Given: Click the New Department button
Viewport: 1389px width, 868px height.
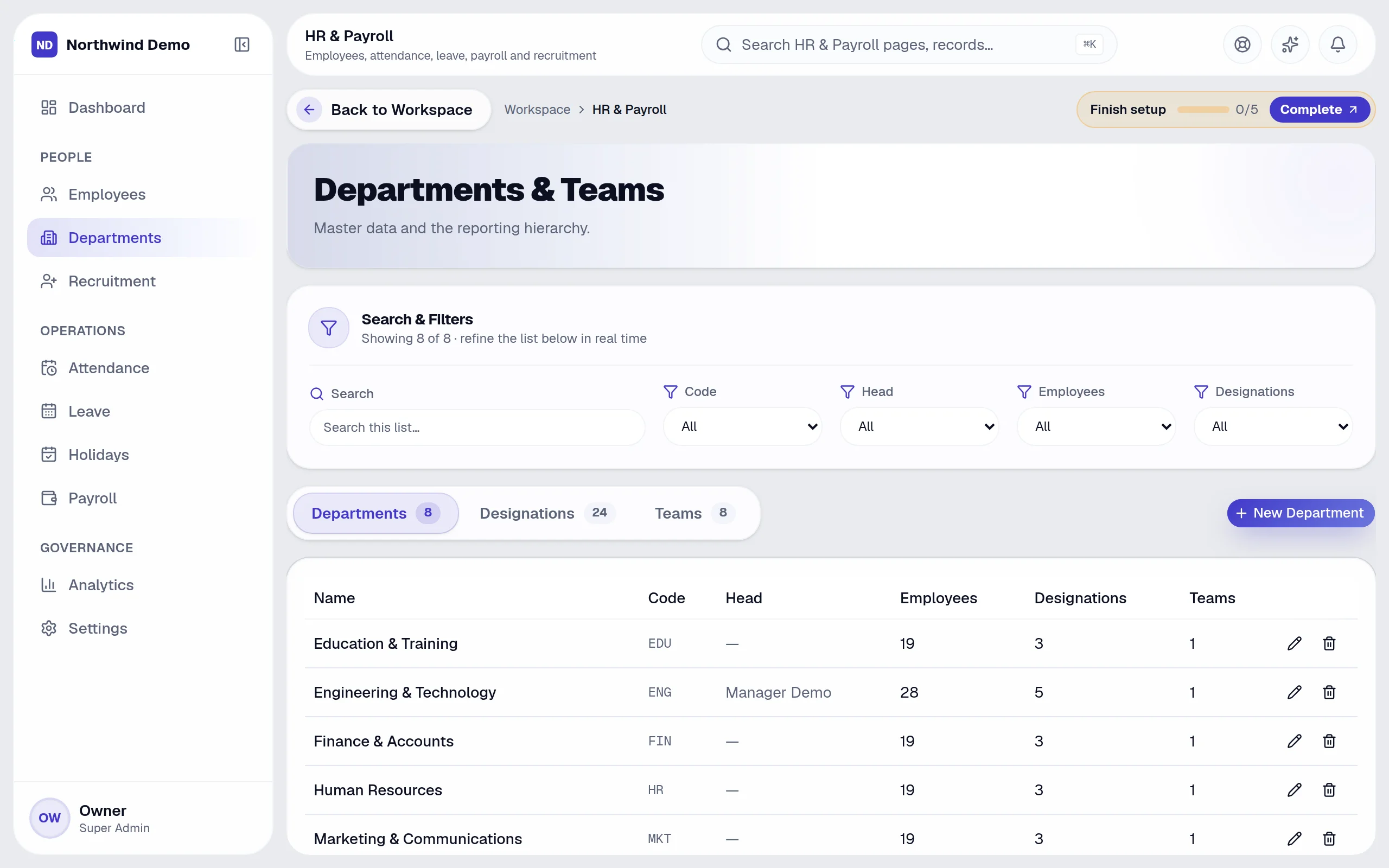Looking at the screenshot, I should 1300,513.
